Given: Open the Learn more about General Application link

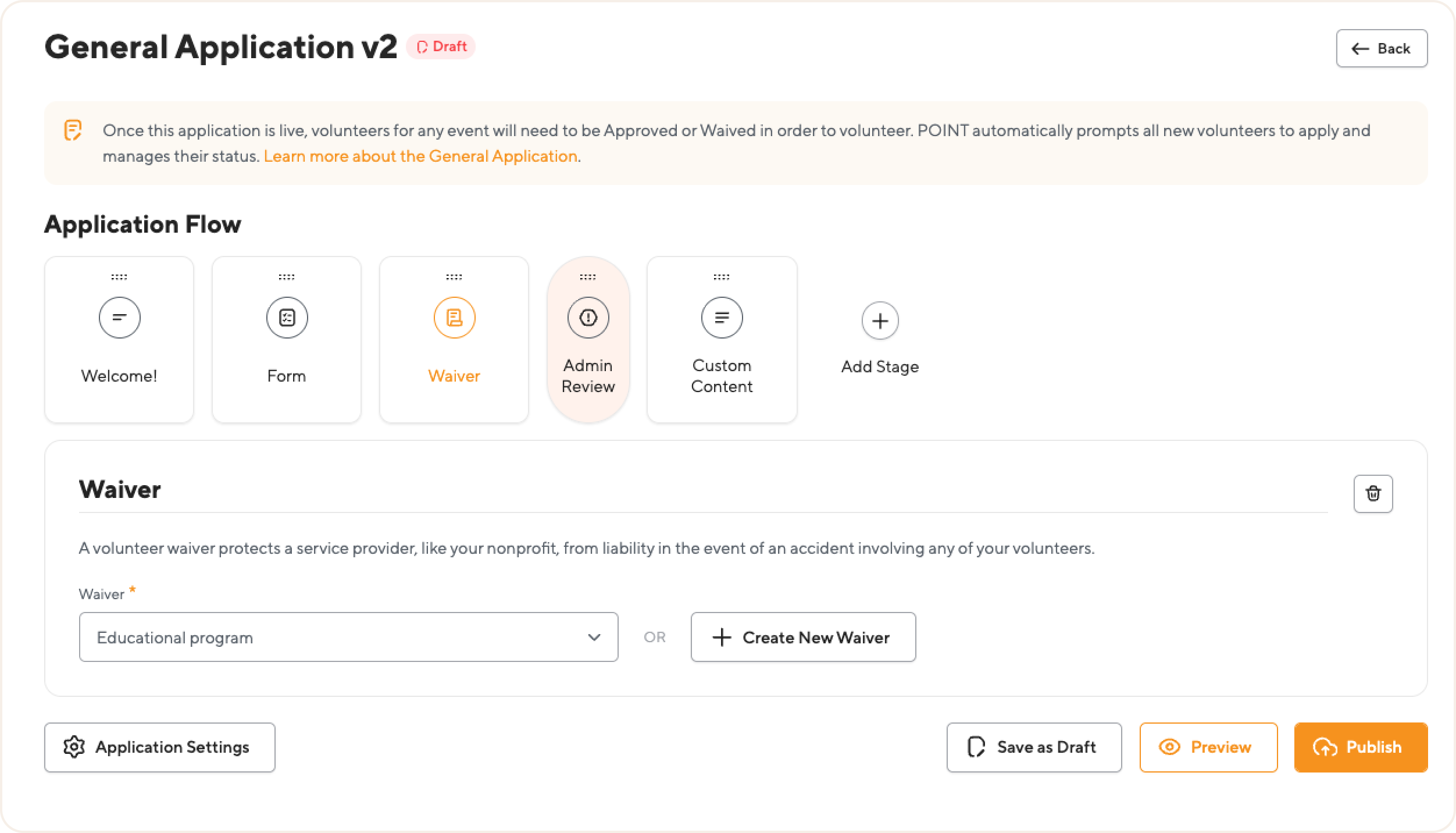Looking at the screenshot, I should 420,156.
